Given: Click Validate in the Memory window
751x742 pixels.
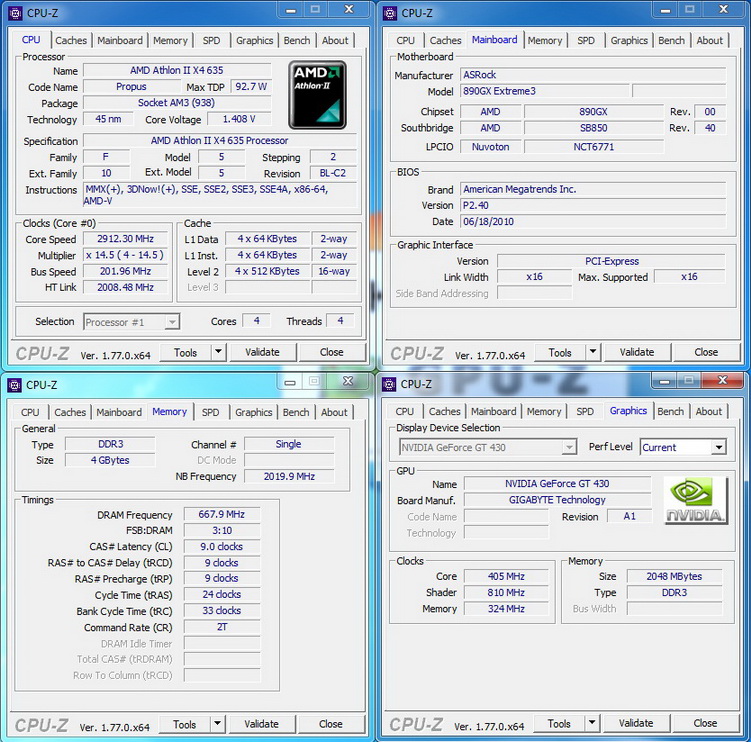Looking at the screenshot, I should click(262, 724).
